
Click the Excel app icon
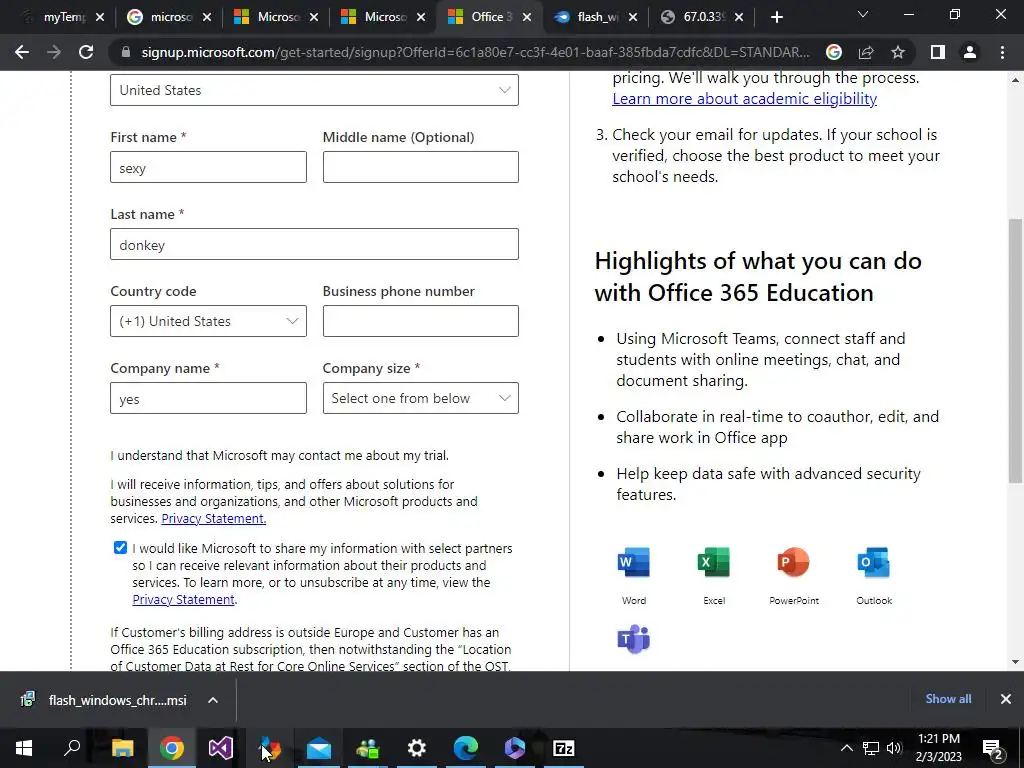(x=714, y=562)
